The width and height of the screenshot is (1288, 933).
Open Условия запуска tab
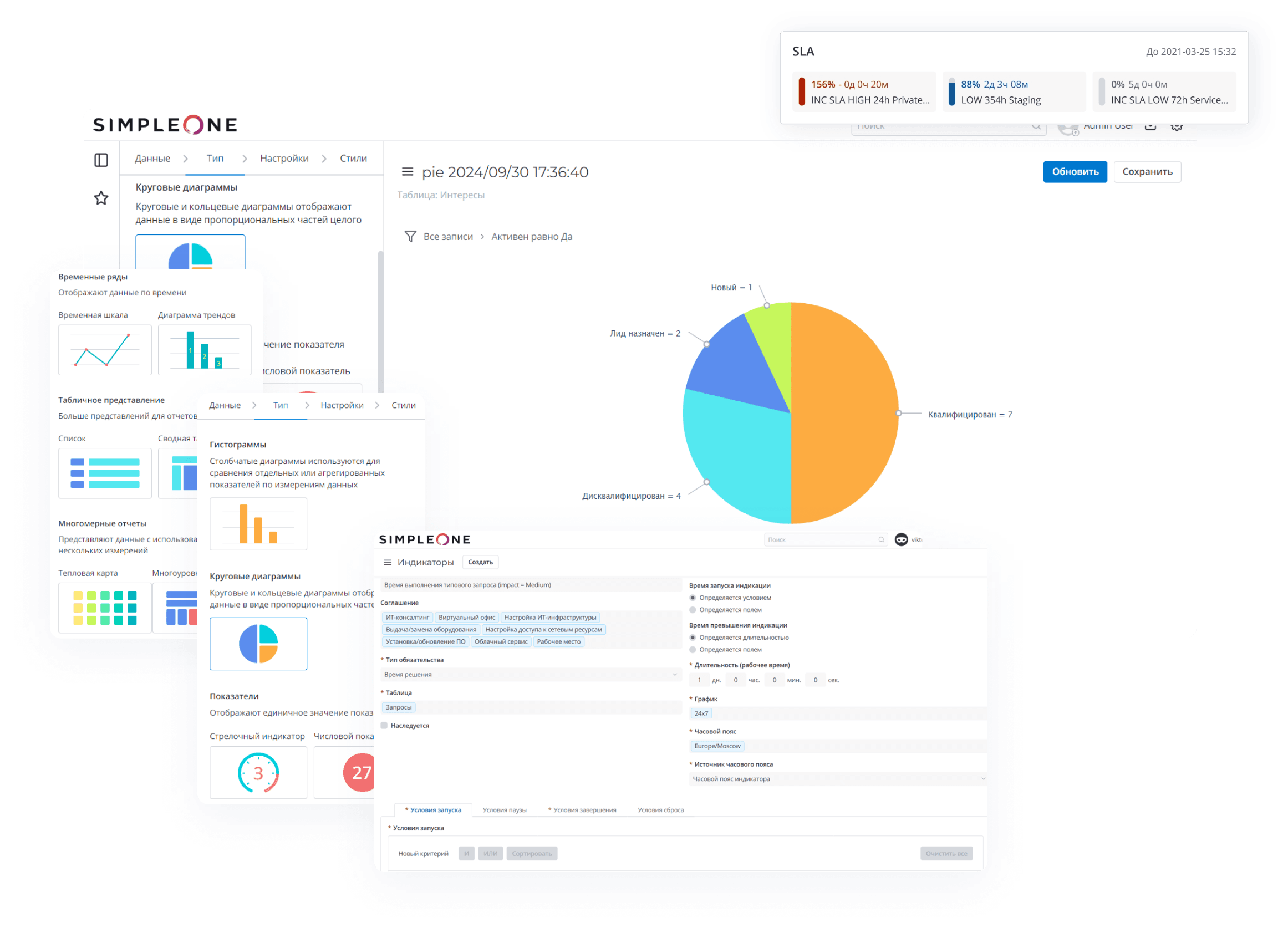(434, 810)
